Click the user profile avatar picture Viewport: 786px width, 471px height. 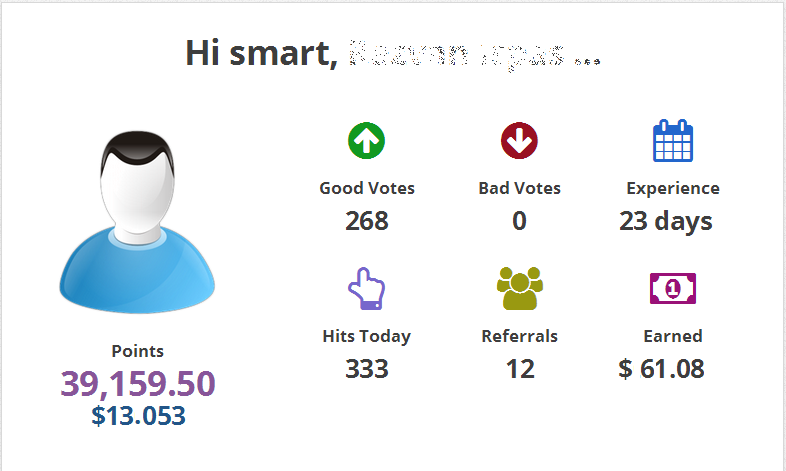pos(137,225)
